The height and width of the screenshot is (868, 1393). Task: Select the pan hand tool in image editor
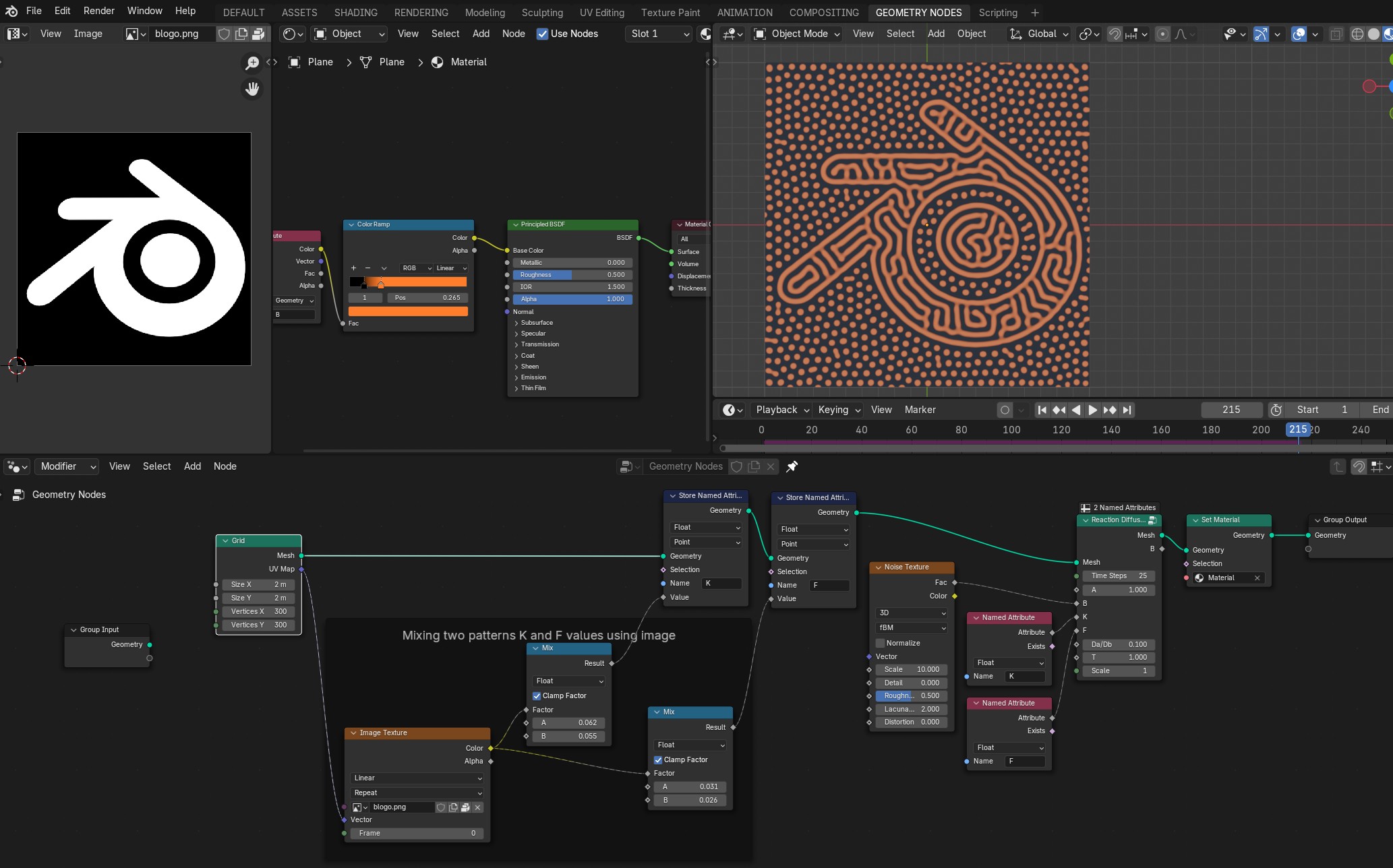point(252,89)
